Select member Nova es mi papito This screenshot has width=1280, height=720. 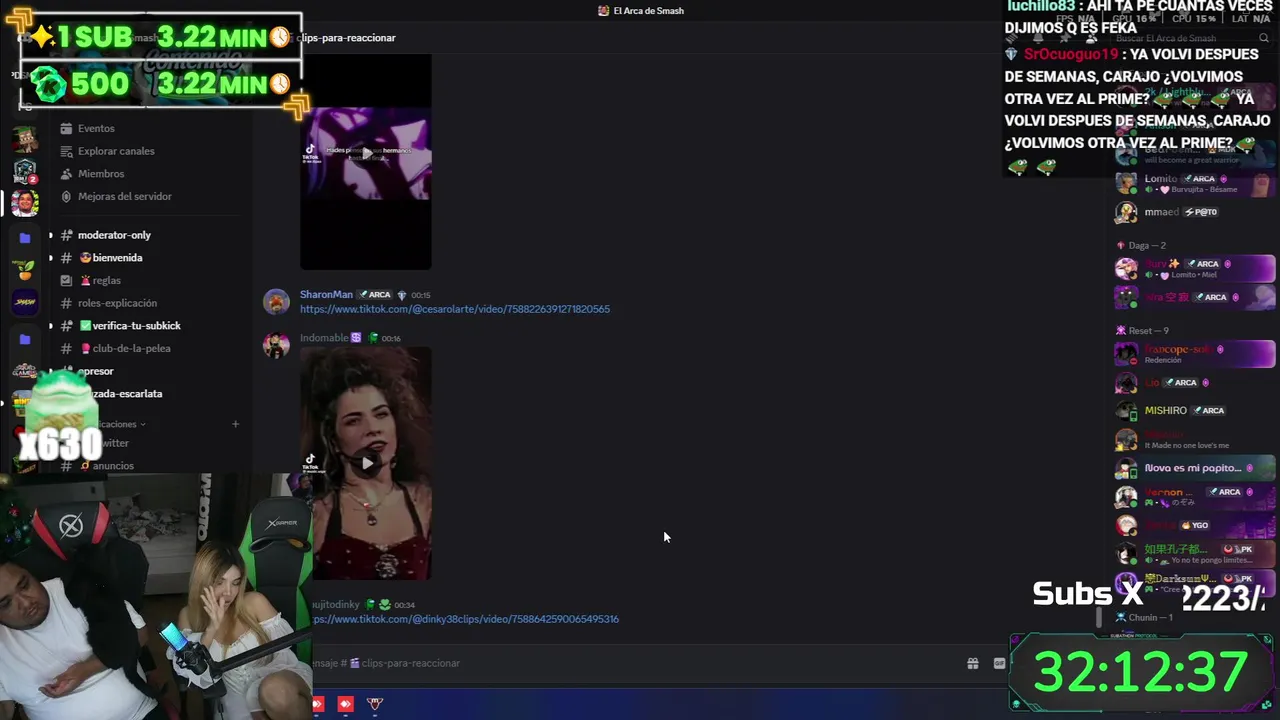tap(1195, 468)
